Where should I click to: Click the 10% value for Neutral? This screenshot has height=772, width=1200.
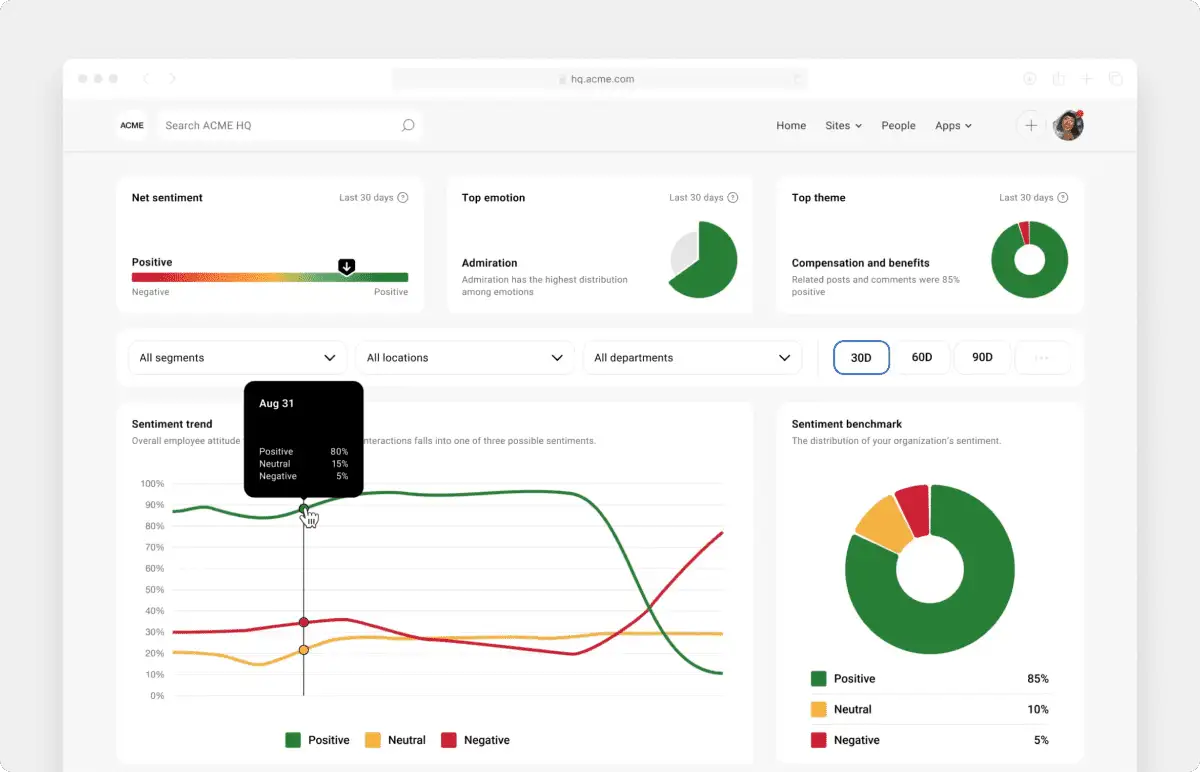(1038, 709)
